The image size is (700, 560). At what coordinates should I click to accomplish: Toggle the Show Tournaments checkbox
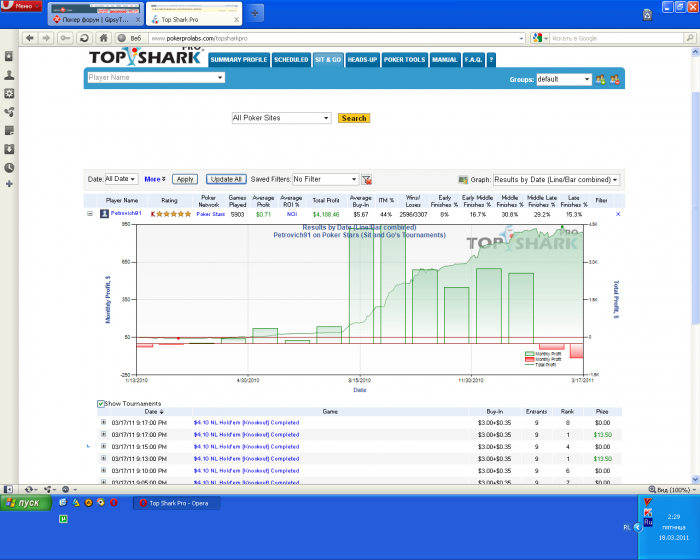(101, 404)
